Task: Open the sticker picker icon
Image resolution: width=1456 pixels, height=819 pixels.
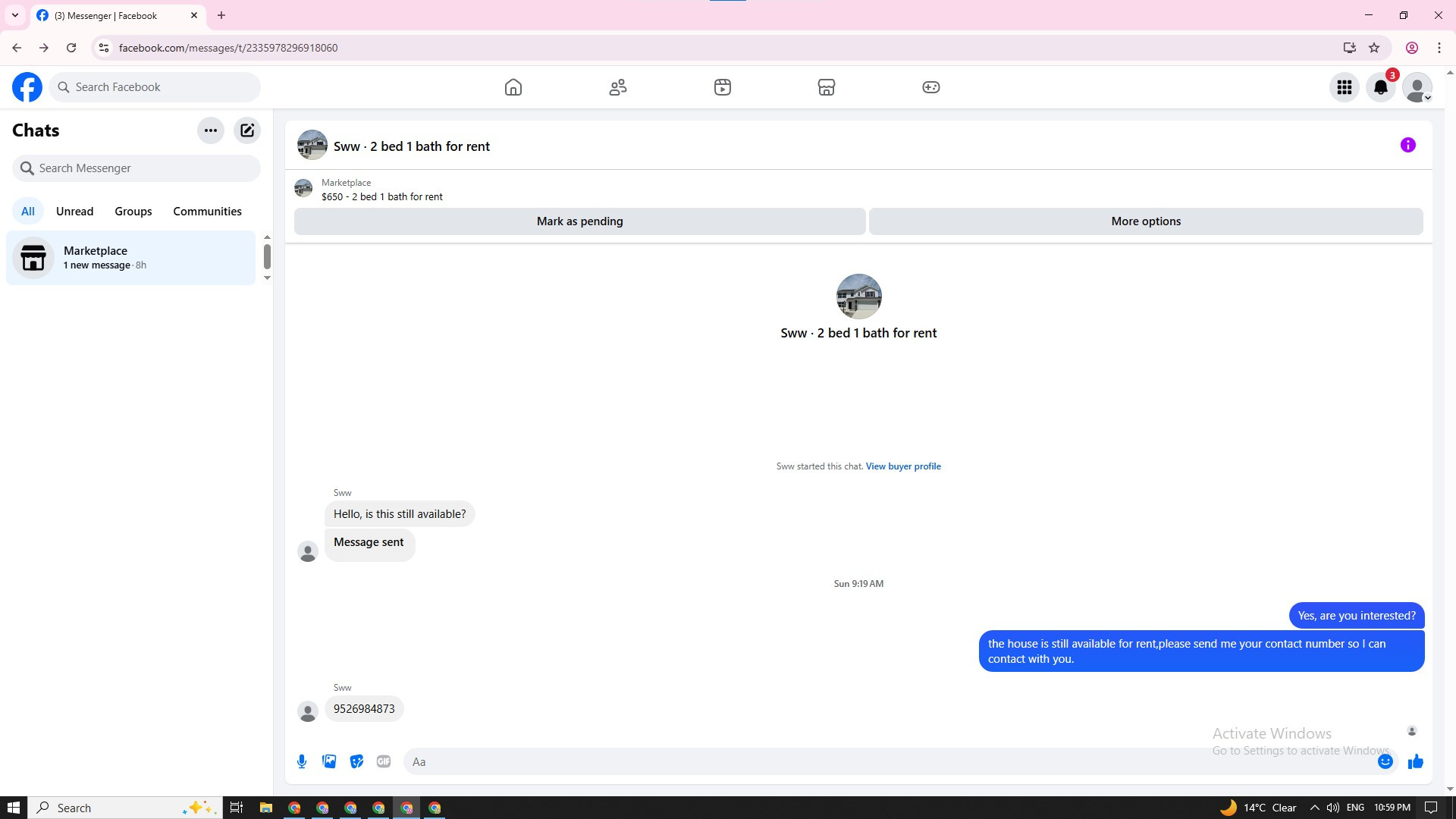Action: [x=356, y=761]
